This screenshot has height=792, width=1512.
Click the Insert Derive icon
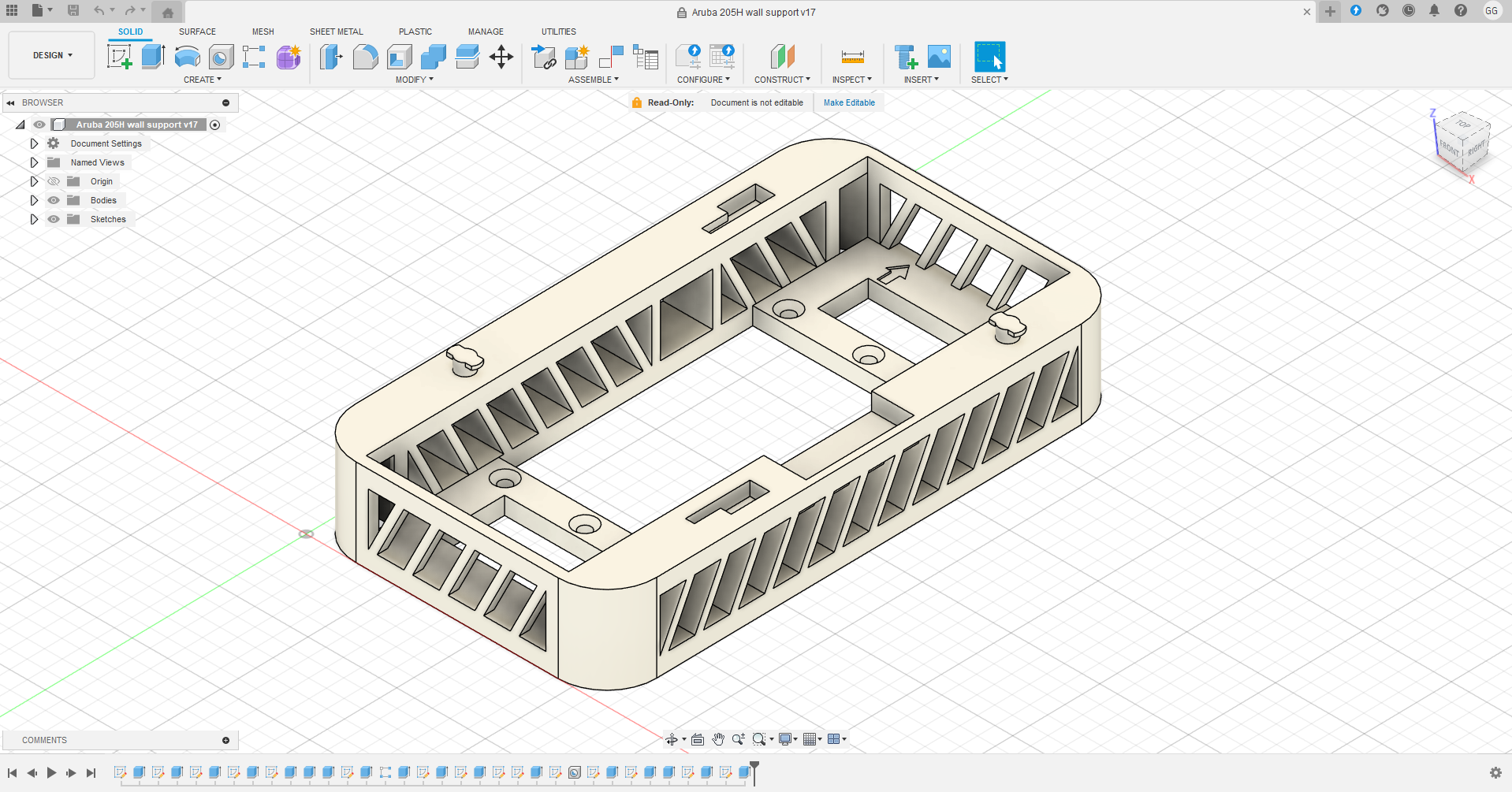pos(905,57)
